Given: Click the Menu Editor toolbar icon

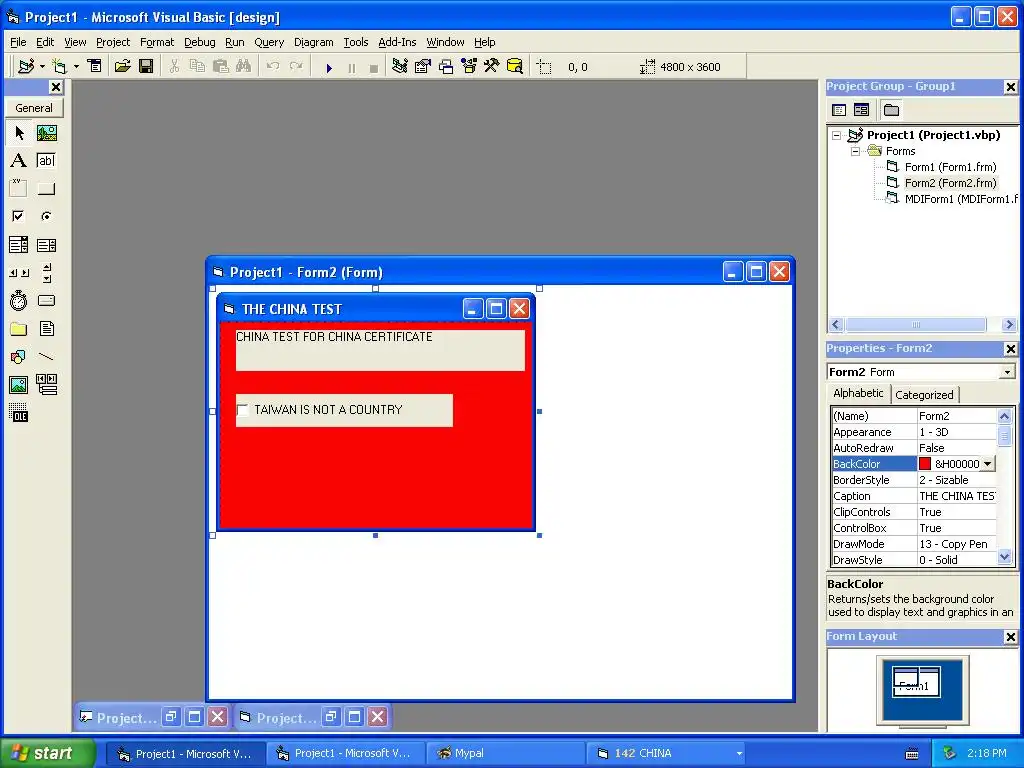Looking at the screenshot, I should pos(95,67).
